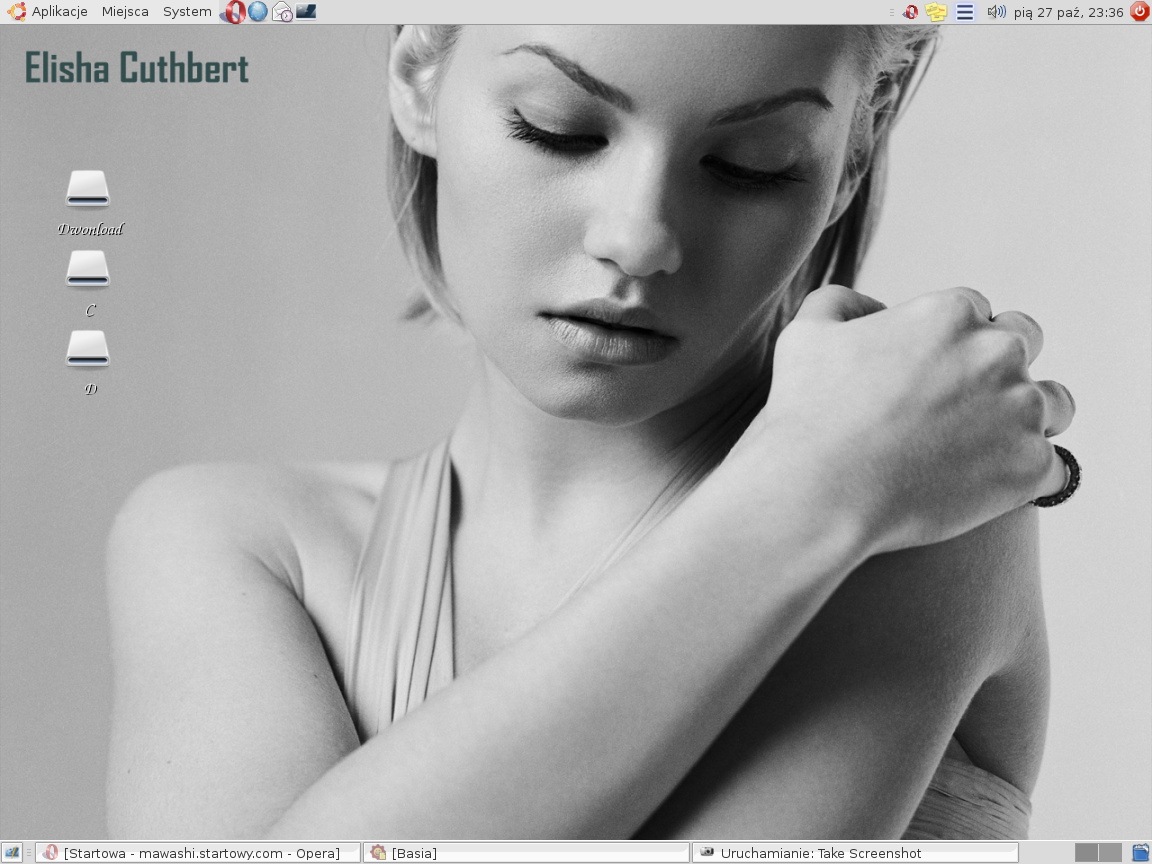Open the Miejsca menu
Image resolution: width=1152 pixels, height=864 pixels.
[x=125, y=12]
